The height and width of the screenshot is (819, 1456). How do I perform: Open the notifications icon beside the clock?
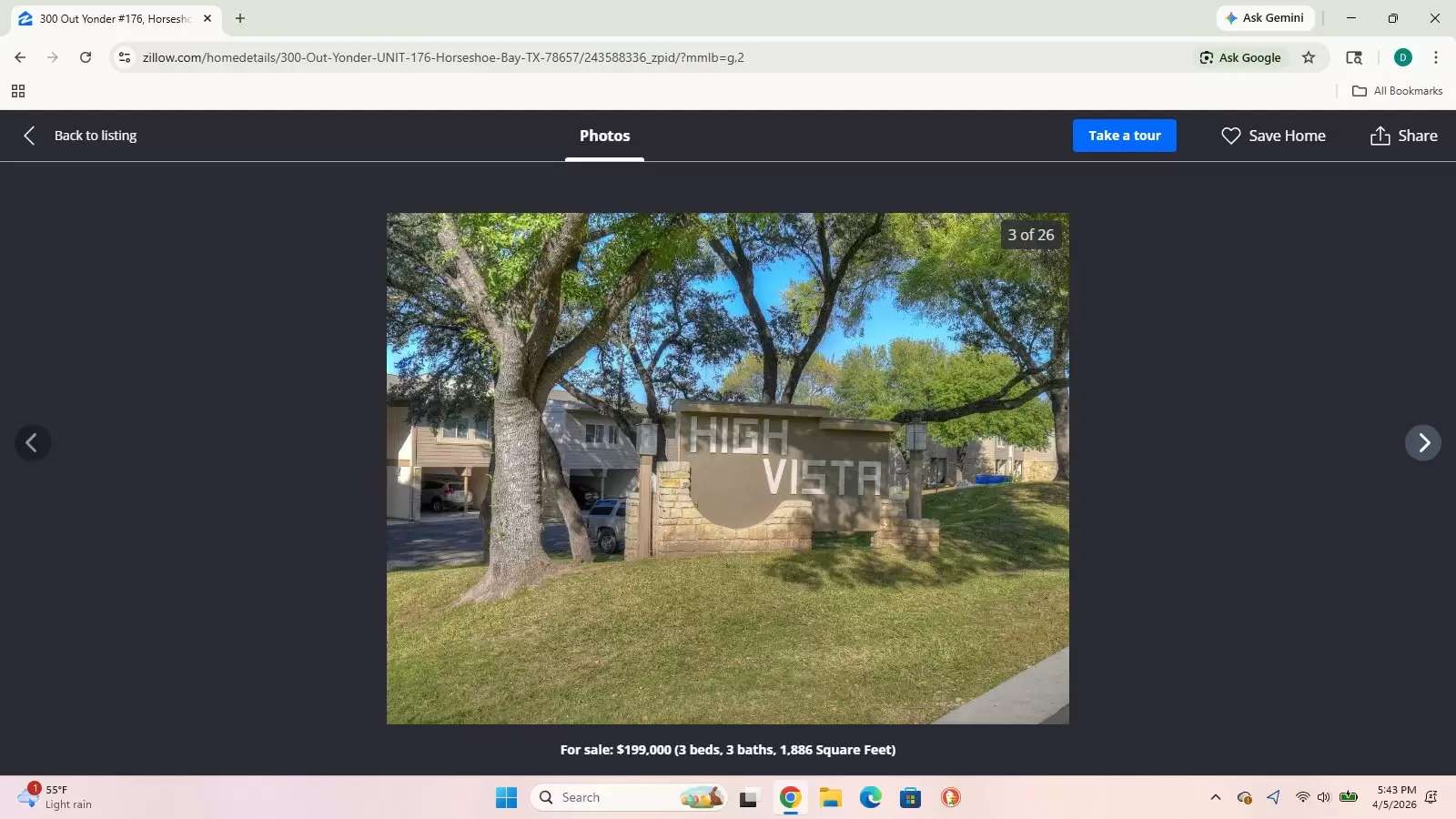tap(1431, 798)
